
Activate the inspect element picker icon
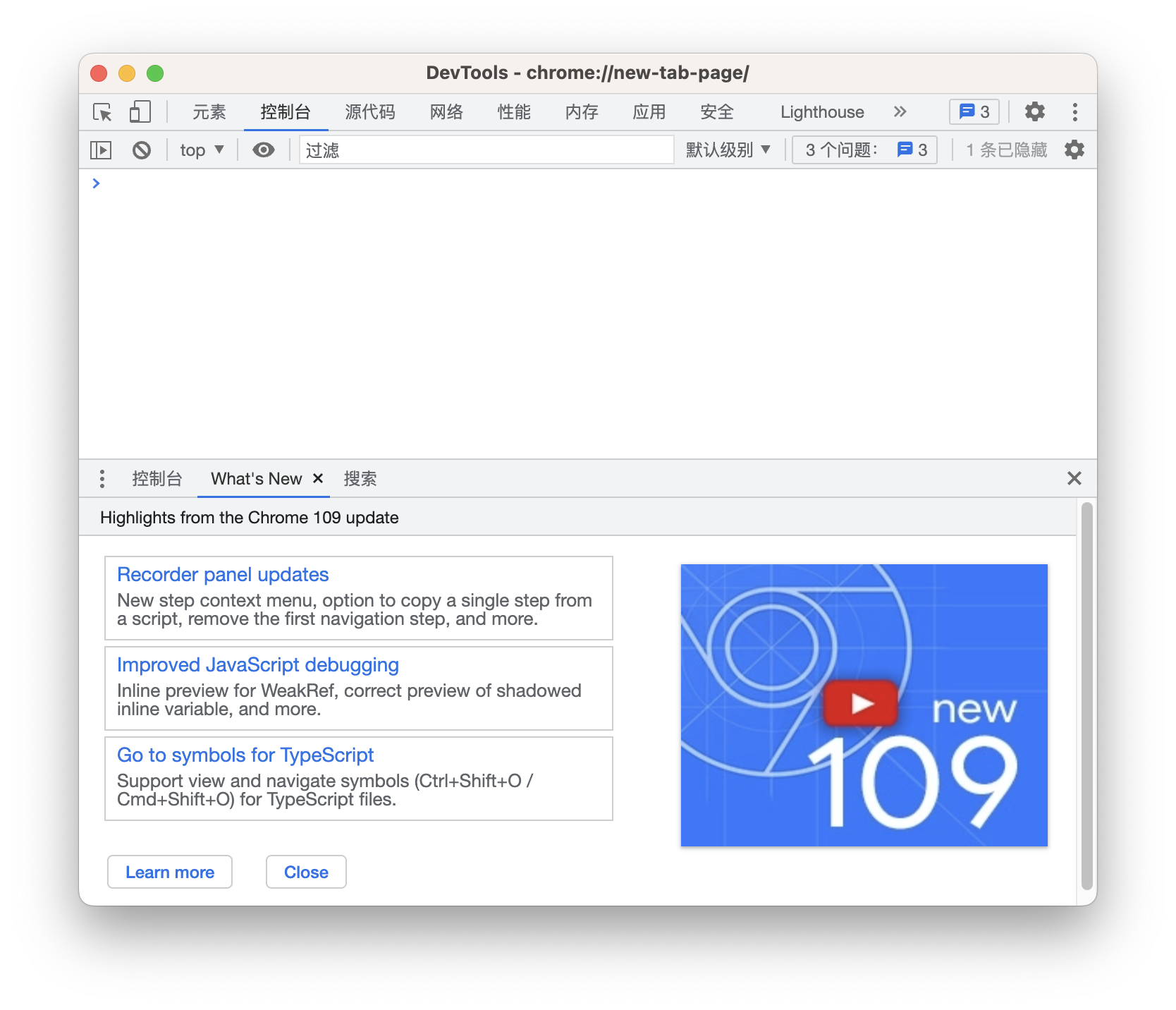[x=102, y=112]
